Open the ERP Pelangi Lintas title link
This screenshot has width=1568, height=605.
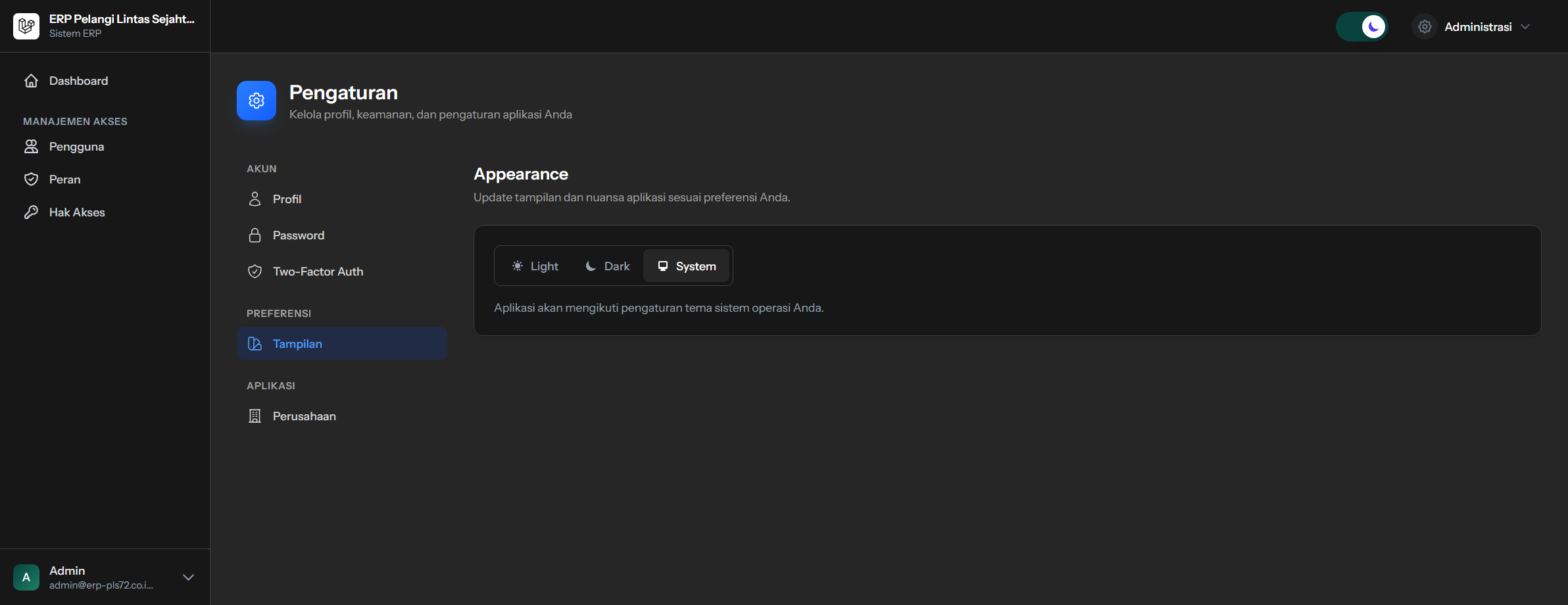(x=122, y=19)
